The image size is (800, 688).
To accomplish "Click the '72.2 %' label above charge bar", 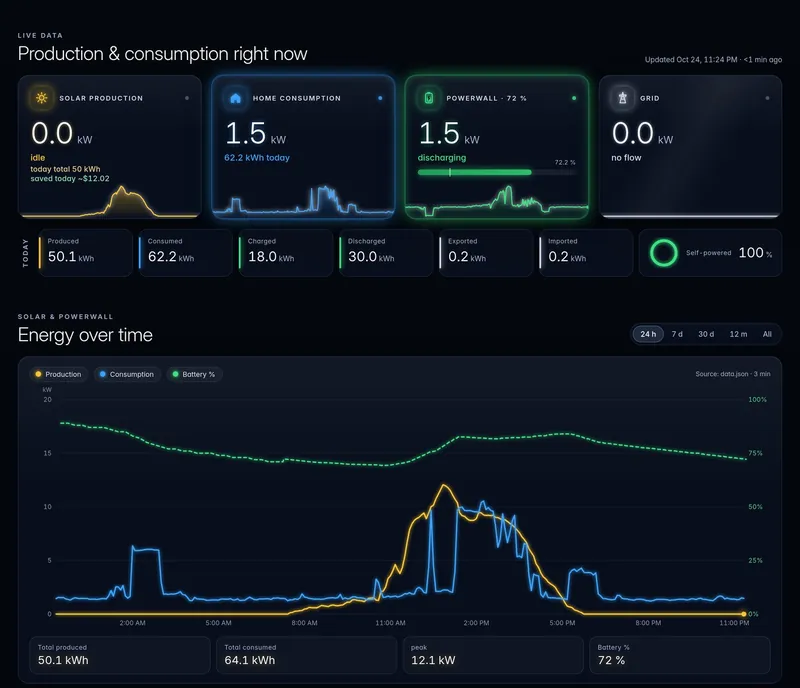I will 565,162.
